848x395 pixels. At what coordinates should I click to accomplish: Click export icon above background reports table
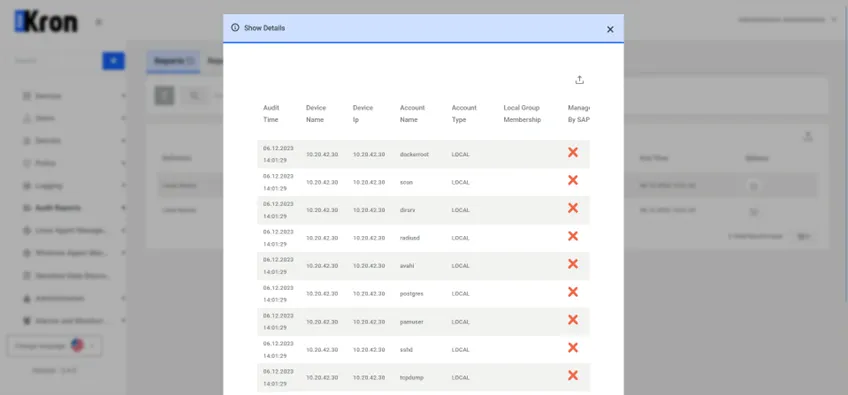tap(807, 136)
